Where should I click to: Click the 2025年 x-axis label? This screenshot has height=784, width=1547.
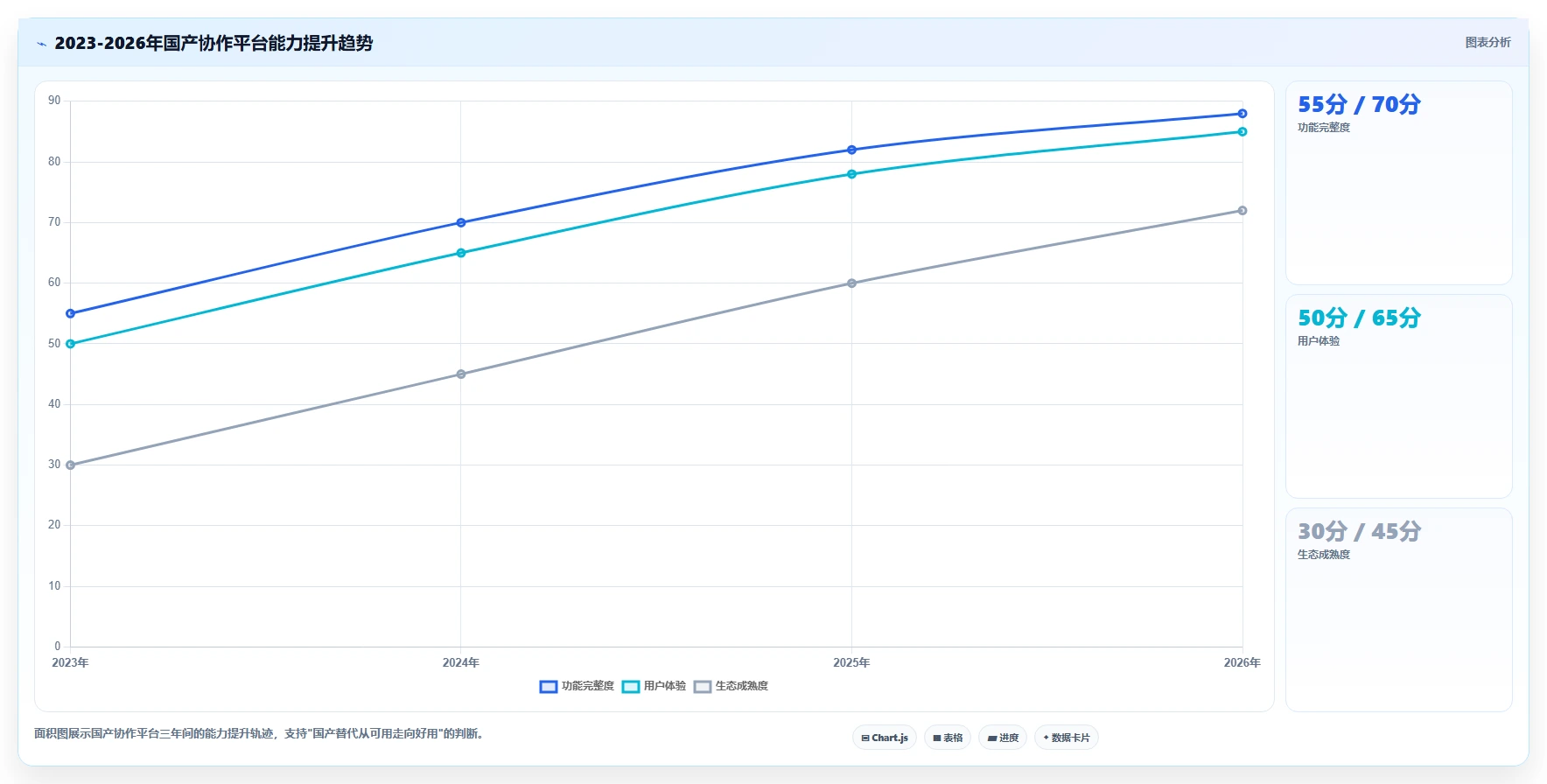coord(851,662)
